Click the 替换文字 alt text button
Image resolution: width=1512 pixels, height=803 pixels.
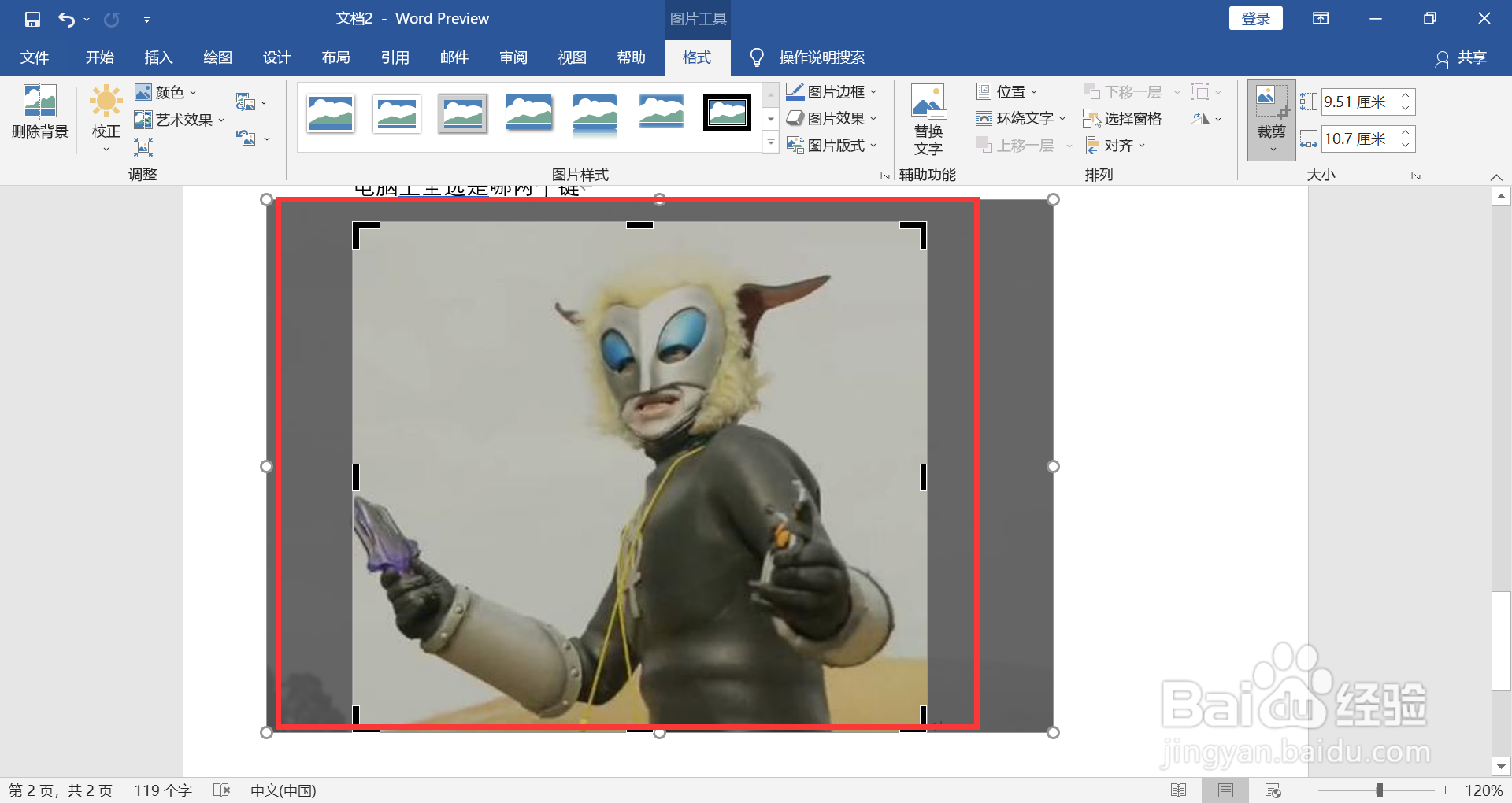(x=928, y=119)
